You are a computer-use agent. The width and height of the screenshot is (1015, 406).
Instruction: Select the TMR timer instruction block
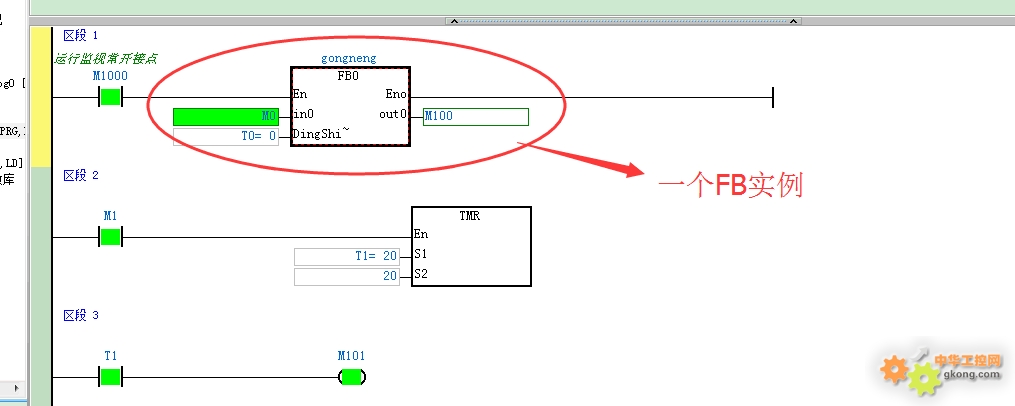point(471,246)
